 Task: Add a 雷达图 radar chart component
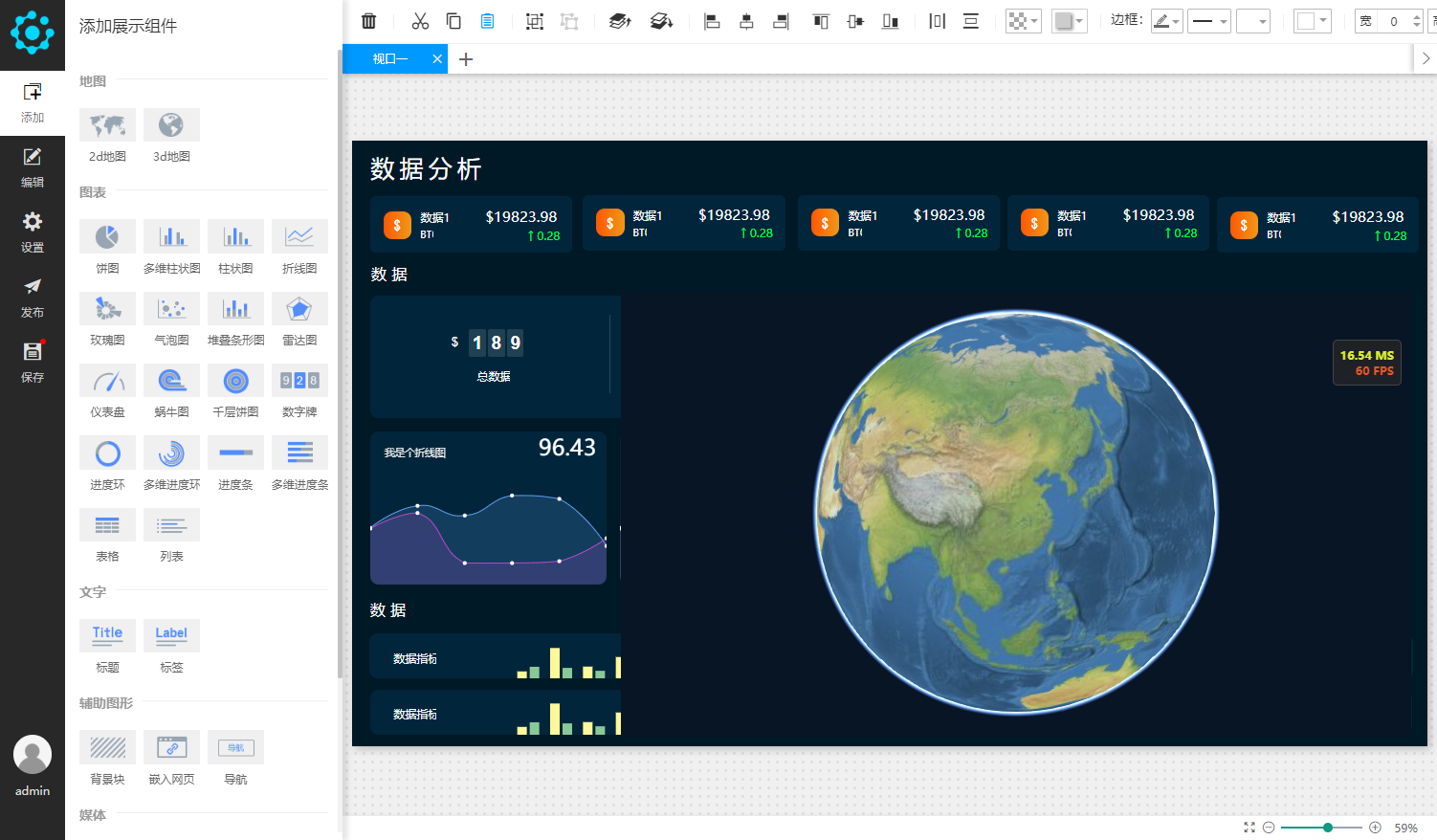[x=299, y=320]
